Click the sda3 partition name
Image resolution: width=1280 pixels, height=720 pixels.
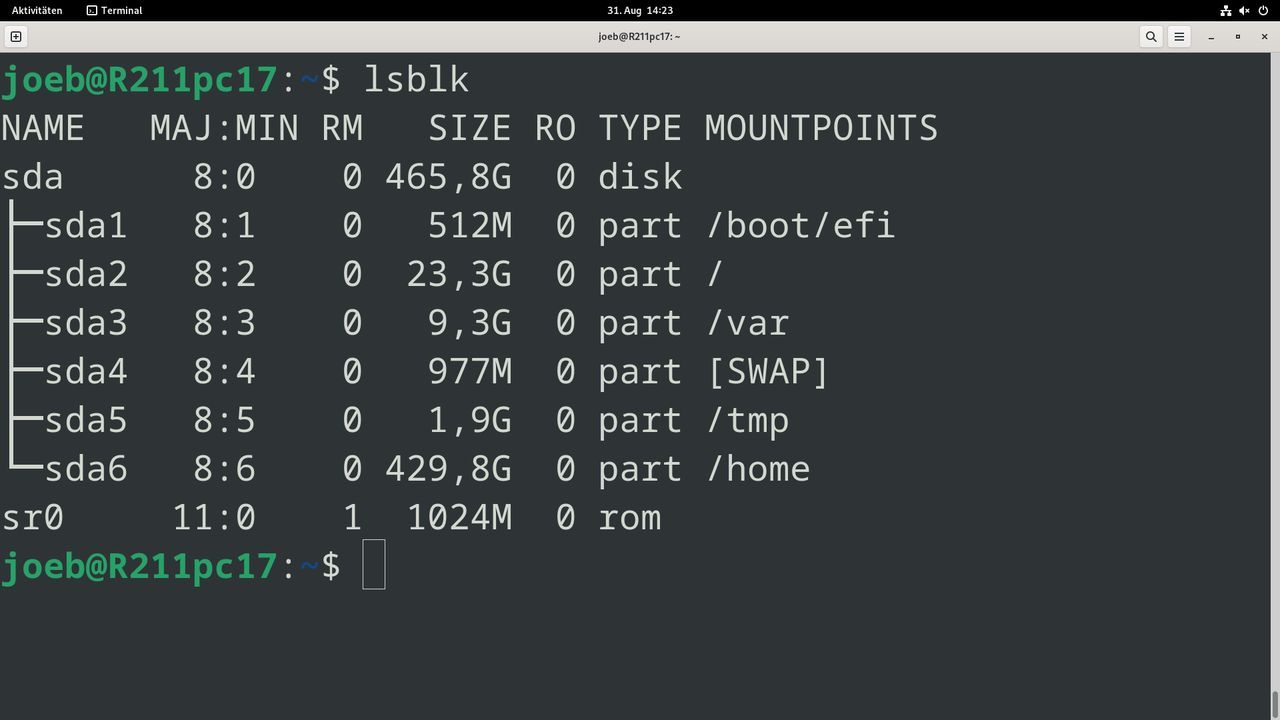[86, 323]
